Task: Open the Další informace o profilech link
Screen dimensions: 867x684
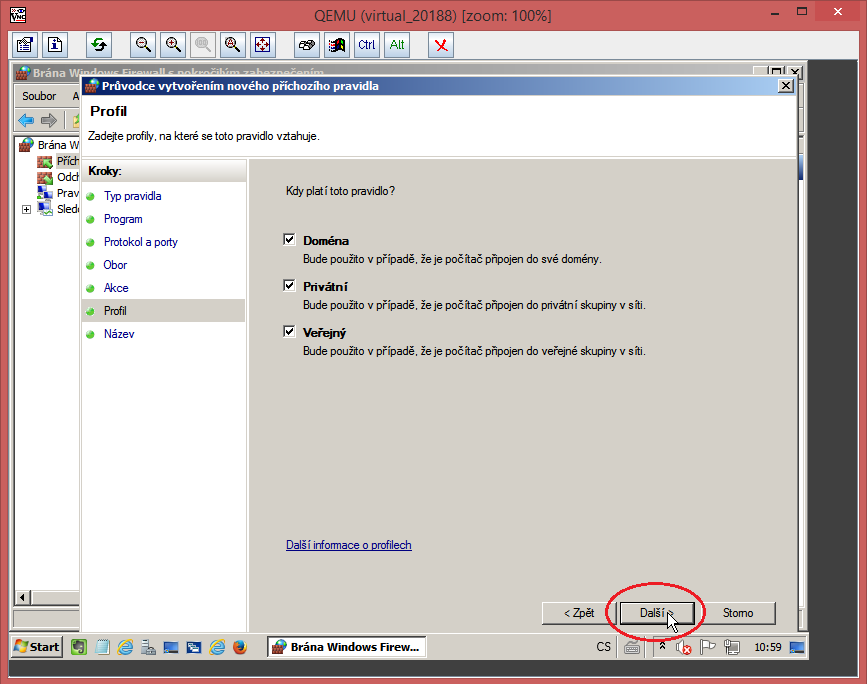Action: click(x=348, y=545)
